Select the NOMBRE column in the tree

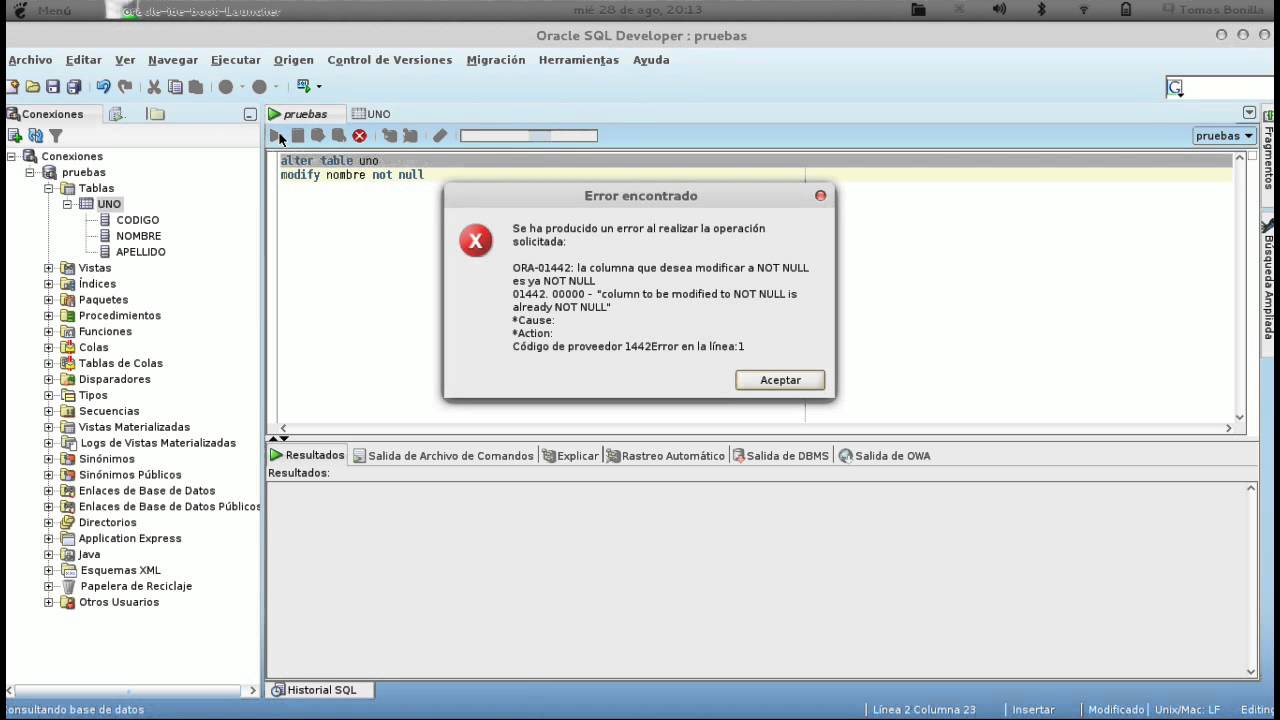click(138, 236)
